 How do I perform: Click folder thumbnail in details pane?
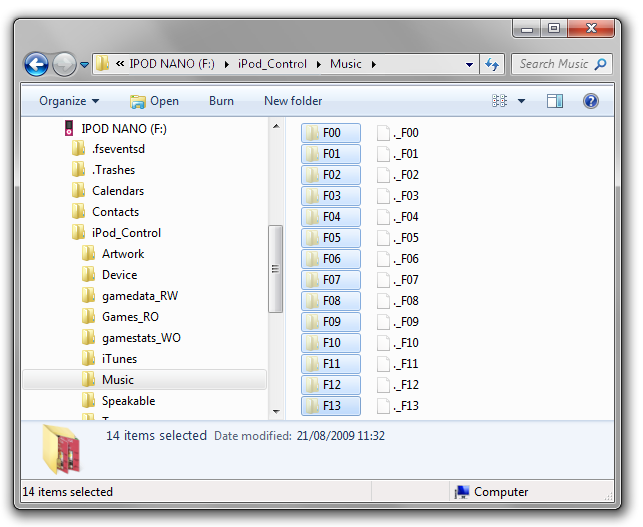coord(62,449)
